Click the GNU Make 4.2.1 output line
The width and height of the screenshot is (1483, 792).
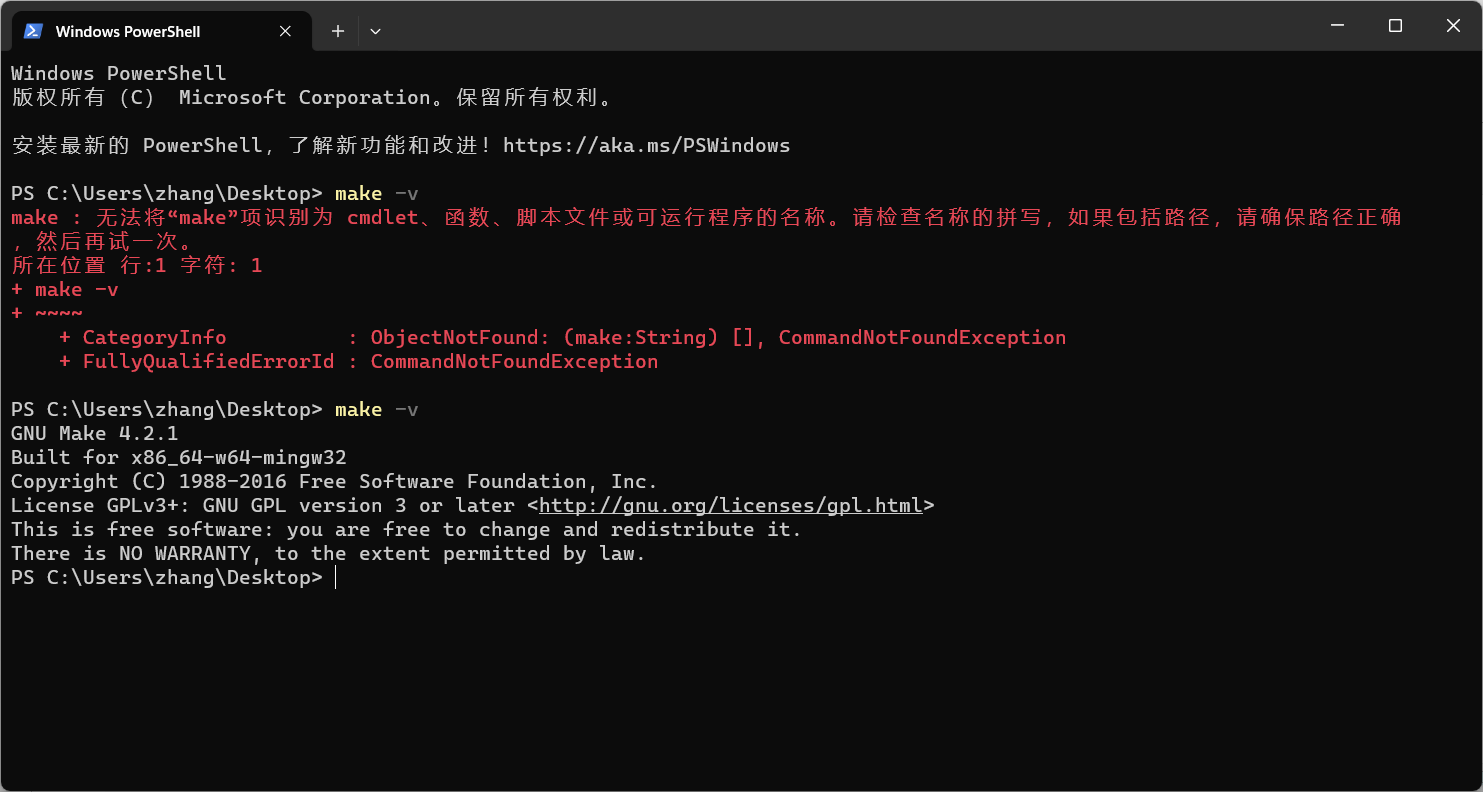(x=95, y=433)
